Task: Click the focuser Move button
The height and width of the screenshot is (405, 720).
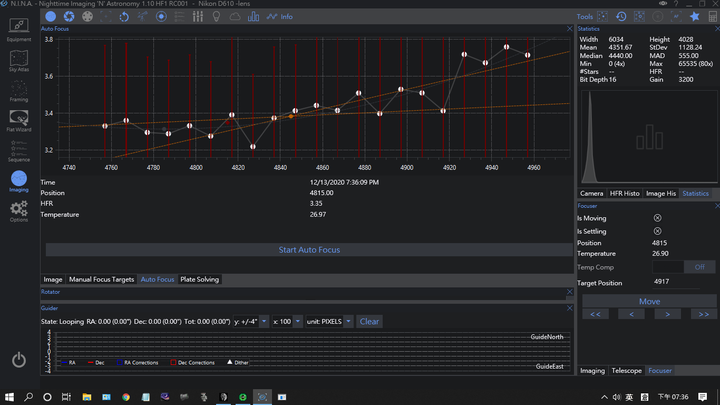Action: tap(648, 300)
